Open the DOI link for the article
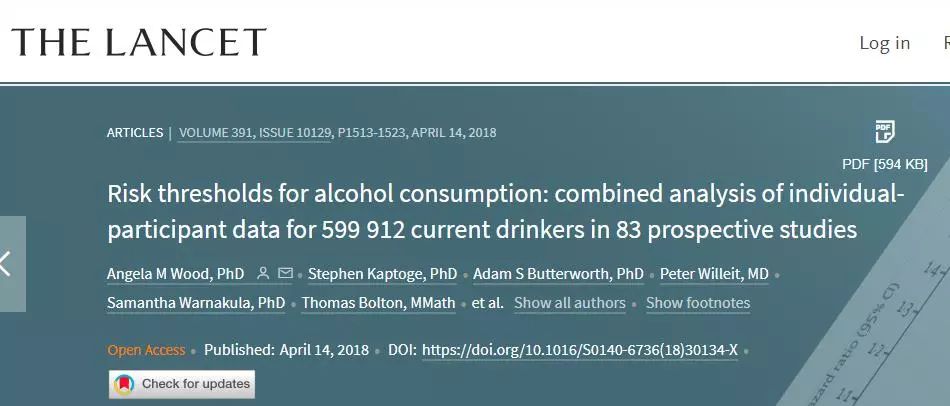Viewport: 950px width, 406px height. click(580, 350)
